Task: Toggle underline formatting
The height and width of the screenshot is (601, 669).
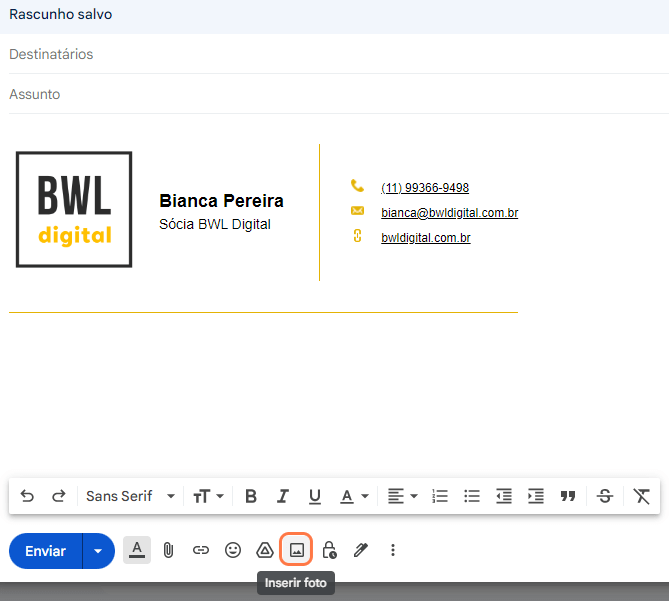Action: (315, 496)
